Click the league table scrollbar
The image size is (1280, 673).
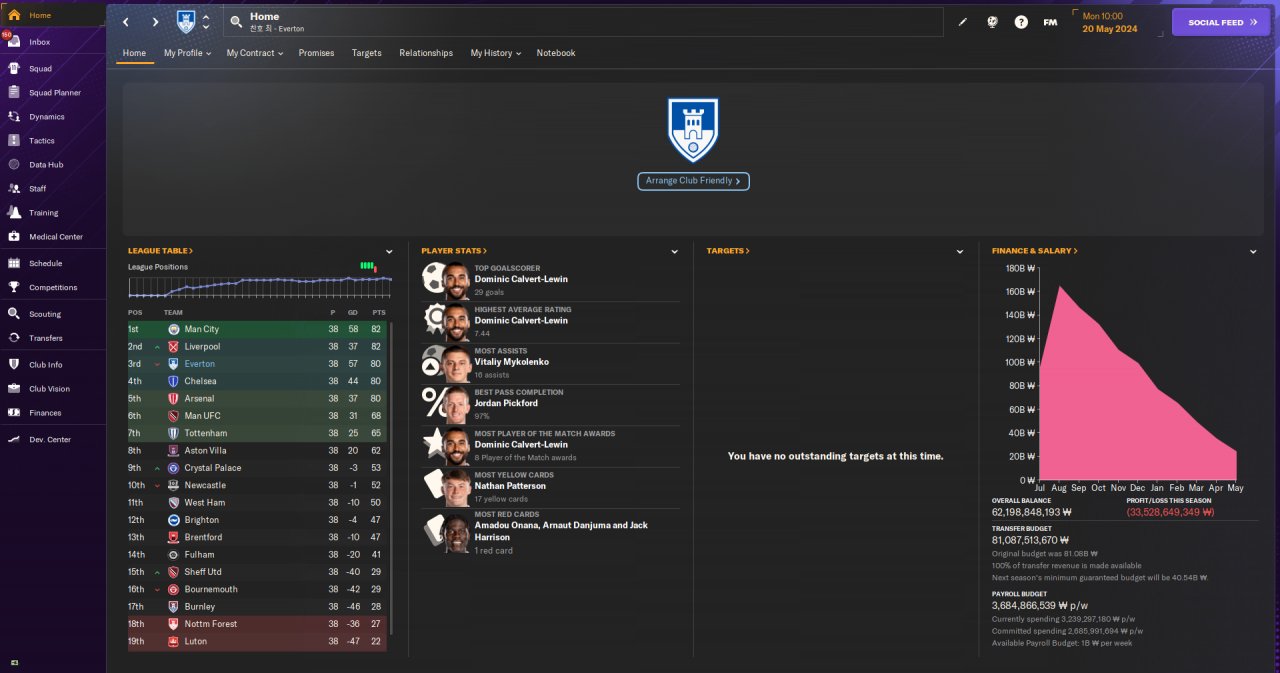coord(391,478)
